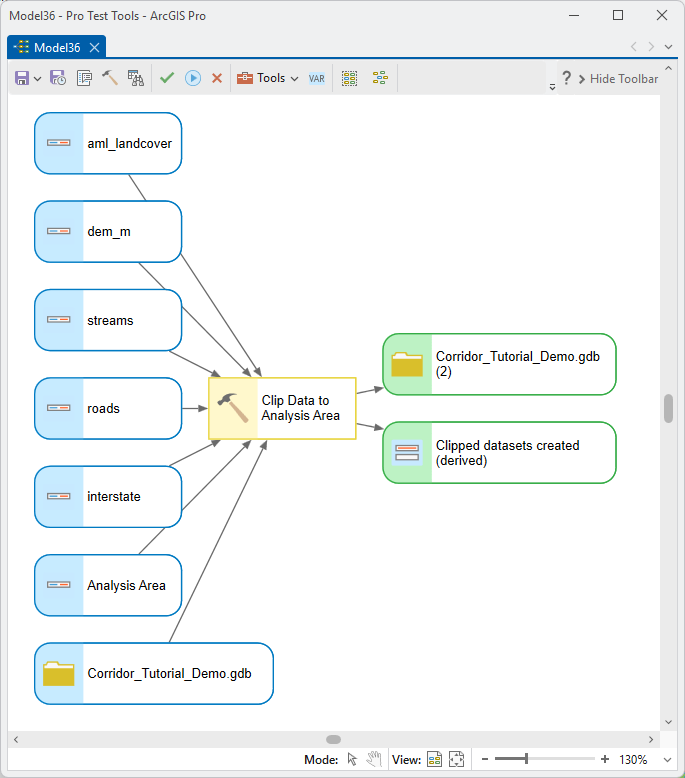
Task: Click the 130% zoom value
Action: (633, 760)
